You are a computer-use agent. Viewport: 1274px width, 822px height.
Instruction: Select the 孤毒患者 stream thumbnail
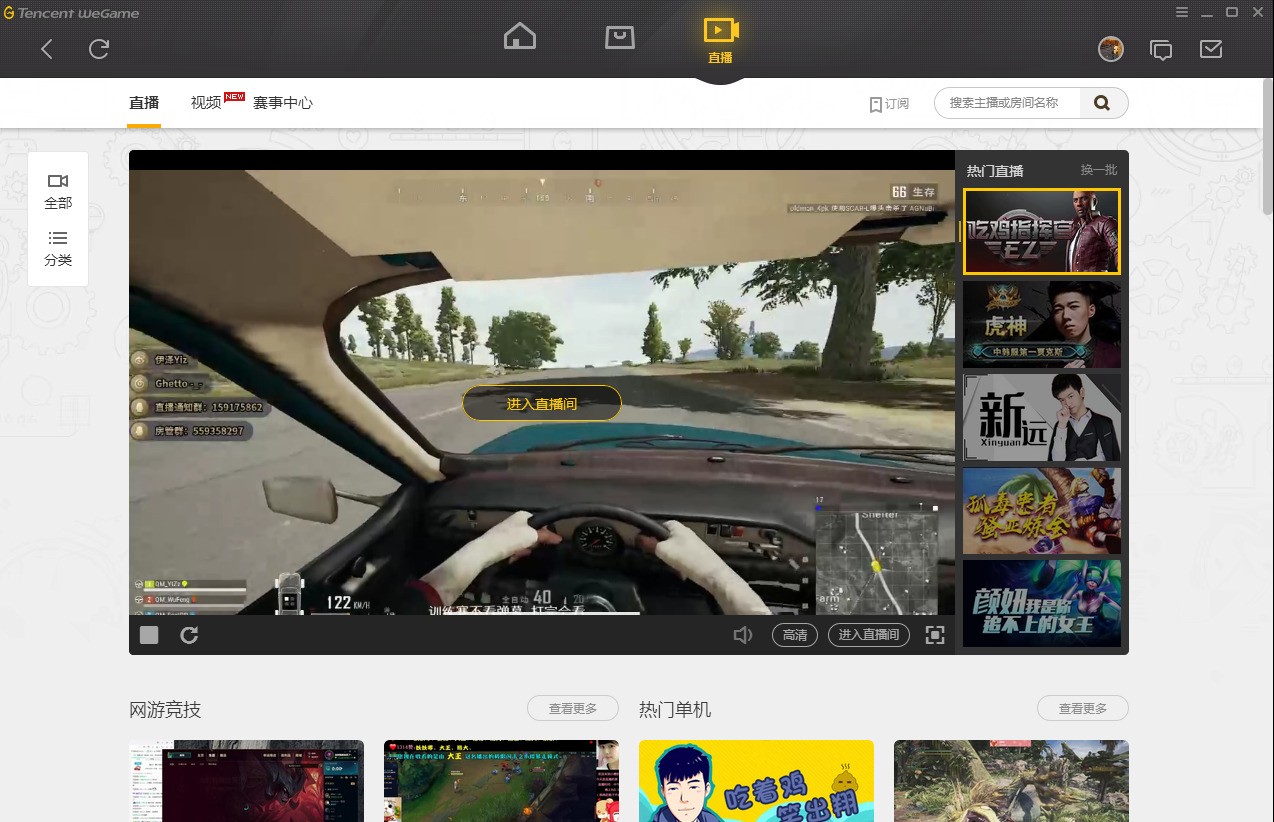coord(1042,510)
